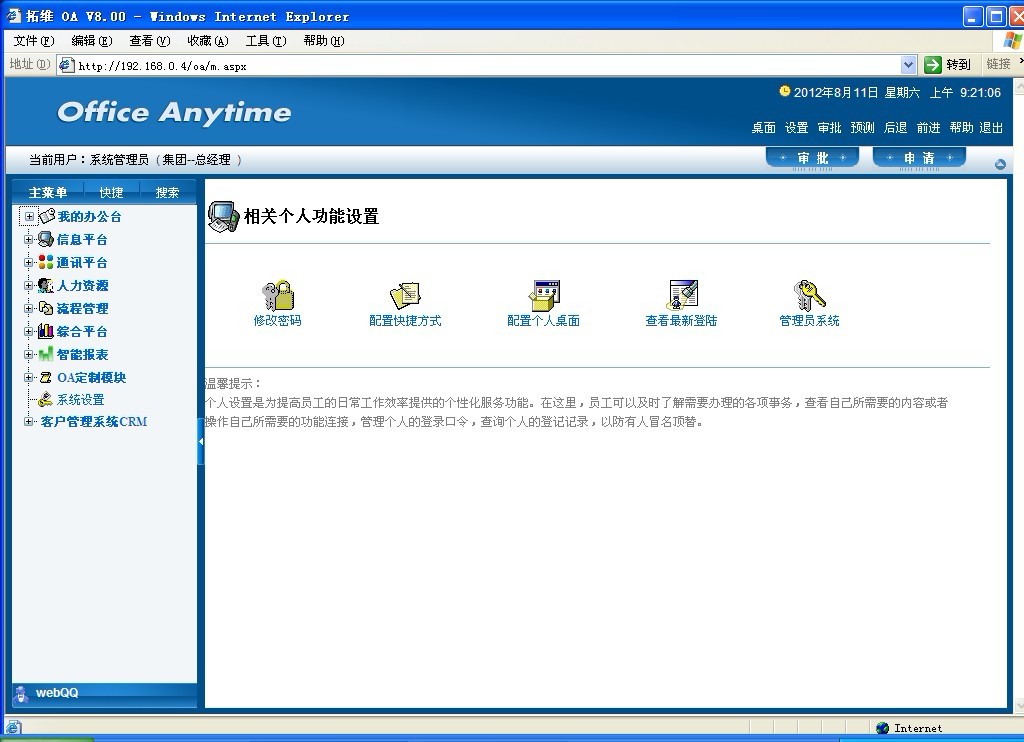
Task: Open the 配置个人桌面 icon
Action: point(544,295)
